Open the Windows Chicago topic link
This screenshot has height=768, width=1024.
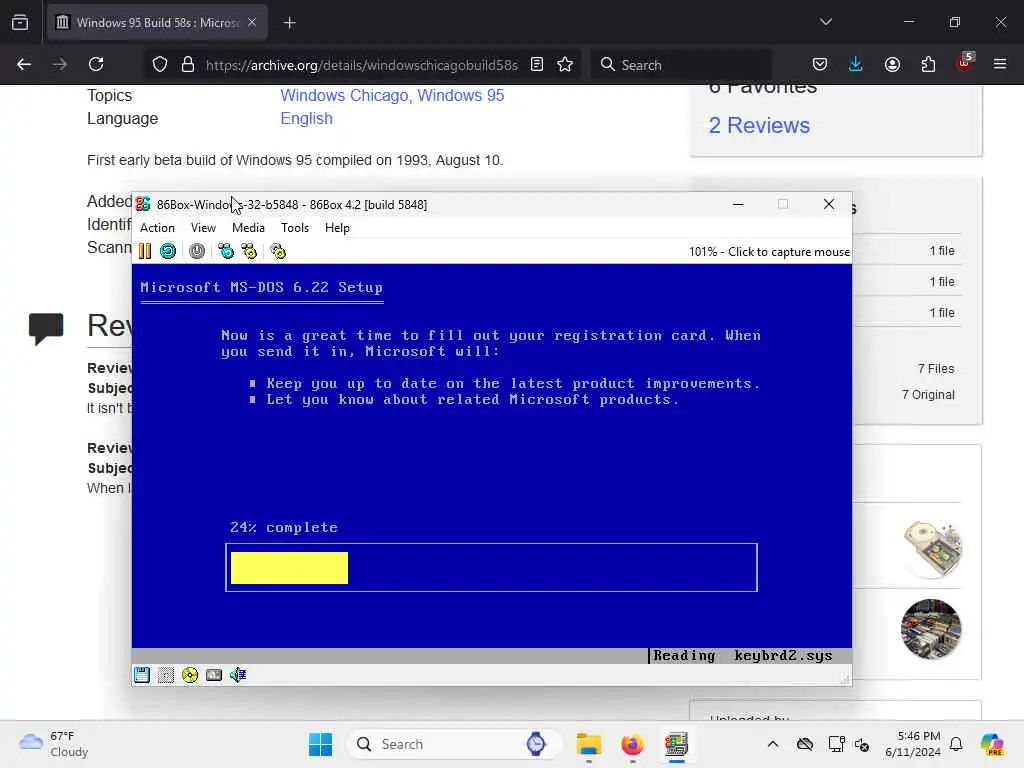(x=344, y=95)
